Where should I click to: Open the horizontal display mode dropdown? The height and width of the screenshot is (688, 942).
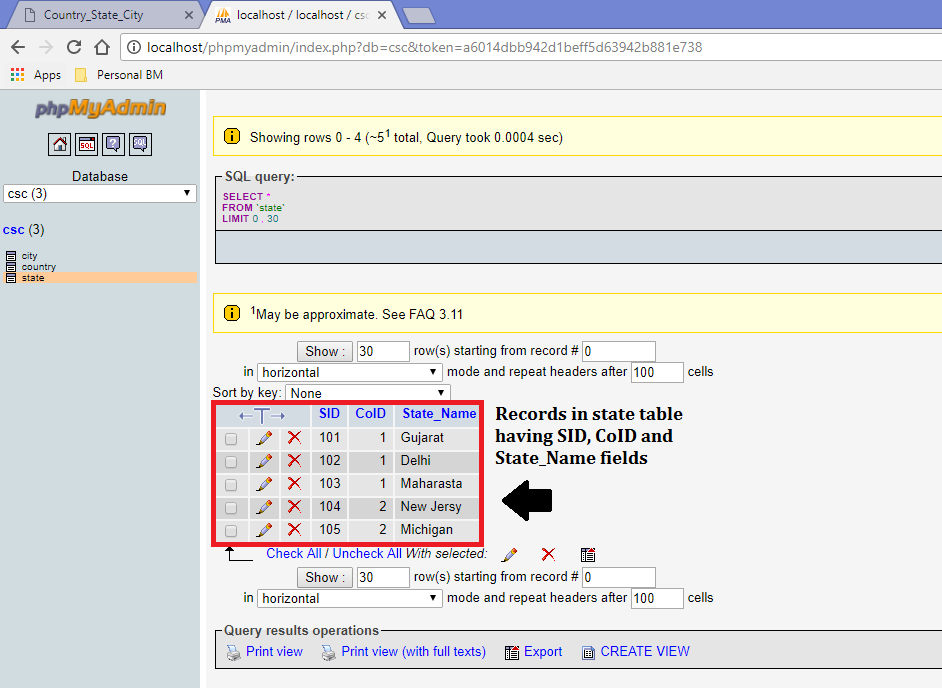pyautogui.click(x=350, y=372)
